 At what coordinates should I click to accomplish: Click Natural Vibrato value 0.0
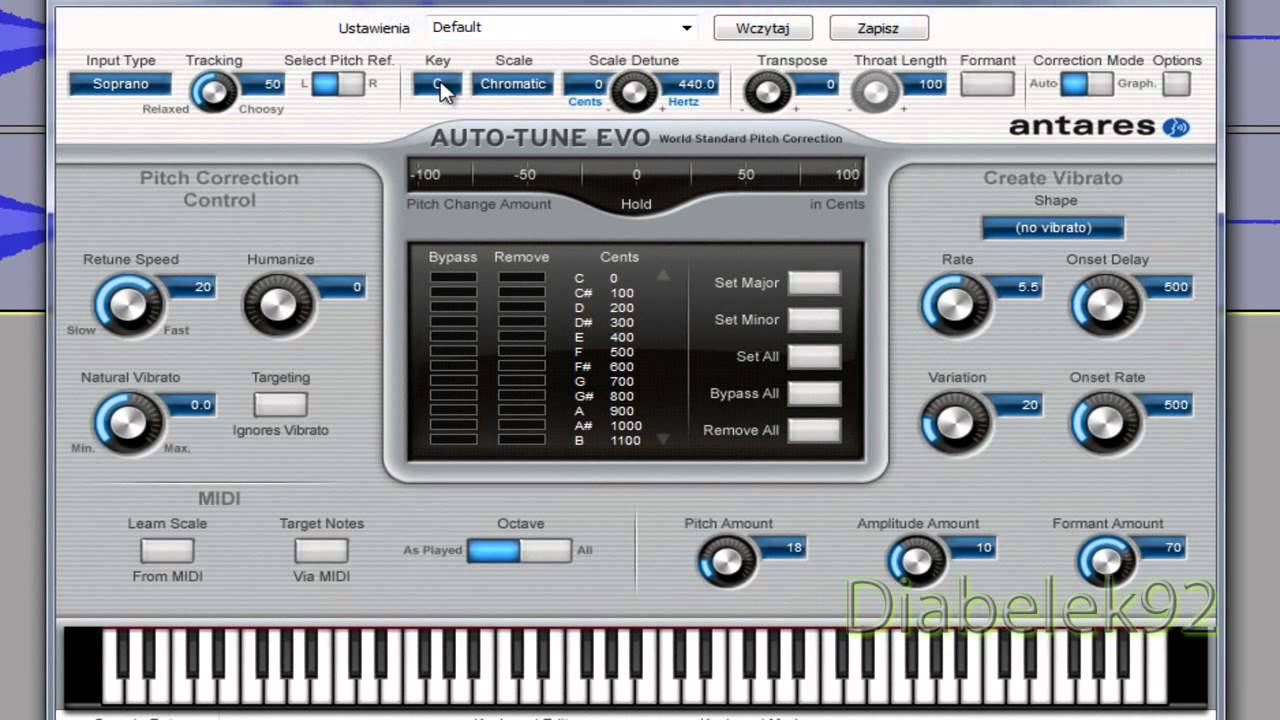(192, 405)
